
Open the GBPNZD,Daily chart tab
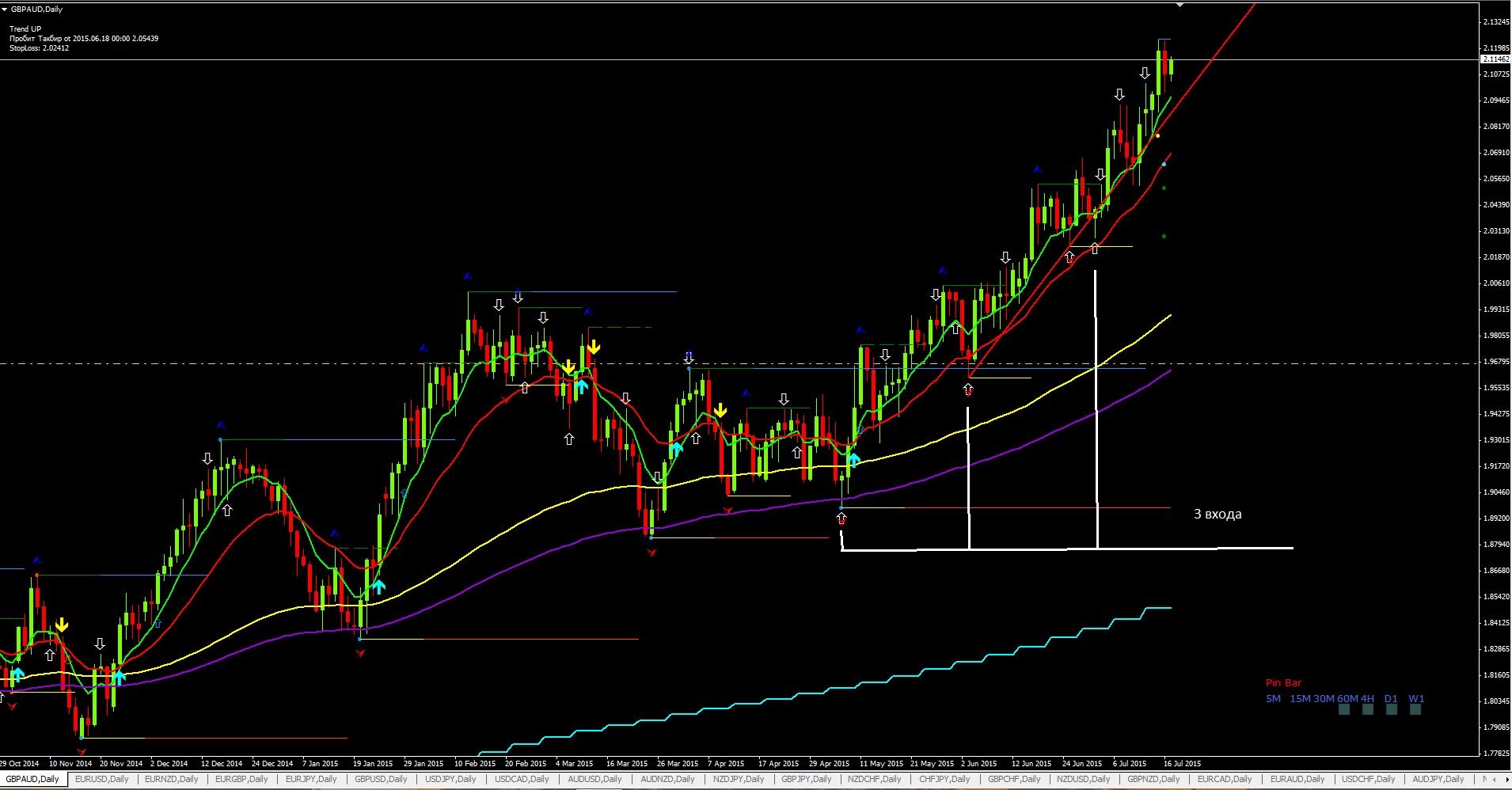[1153, 780]
